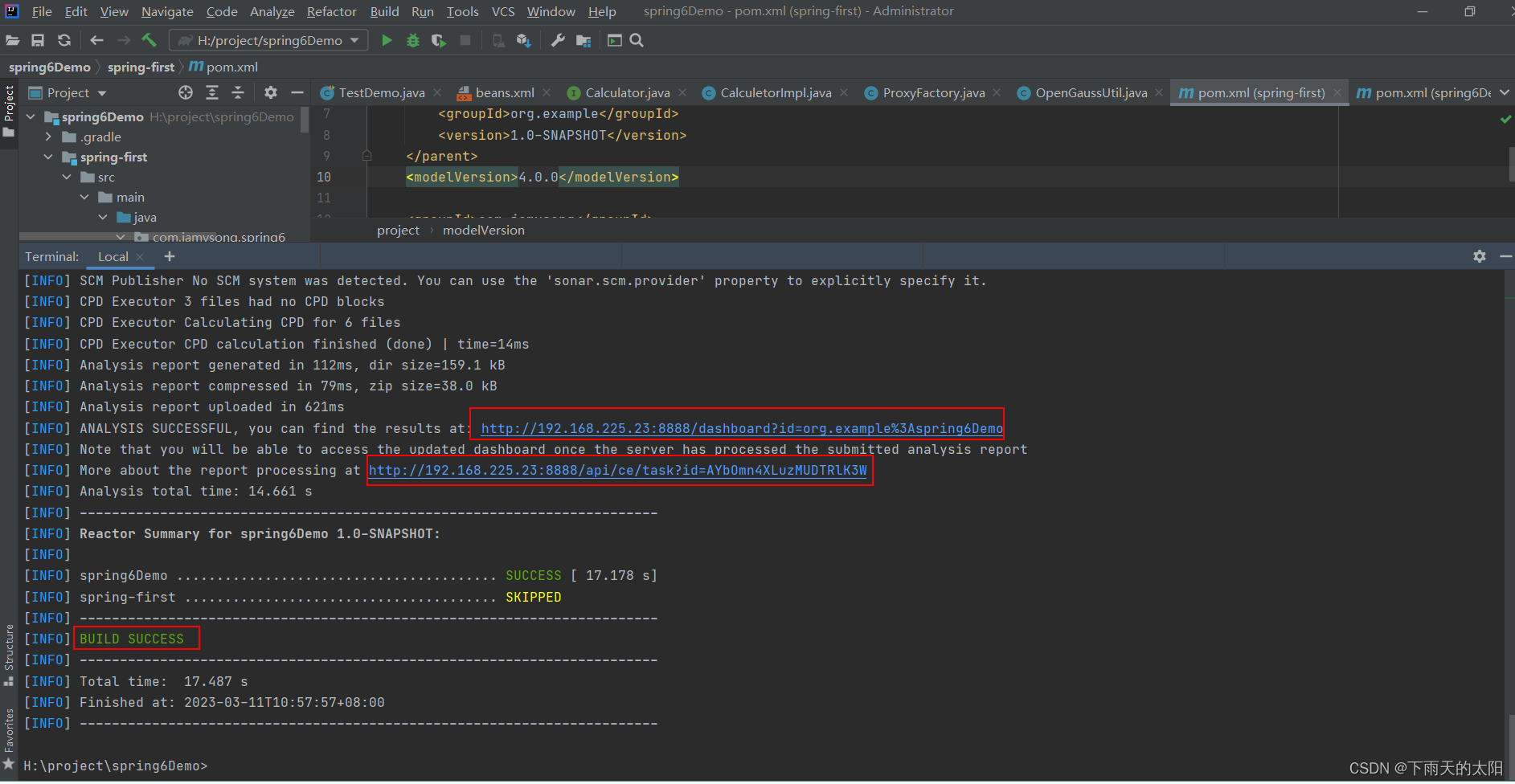The width and height of the screenshot is (1515, 784).
Task: Locate current file with crosshair icon
Action: click(186, 92)
